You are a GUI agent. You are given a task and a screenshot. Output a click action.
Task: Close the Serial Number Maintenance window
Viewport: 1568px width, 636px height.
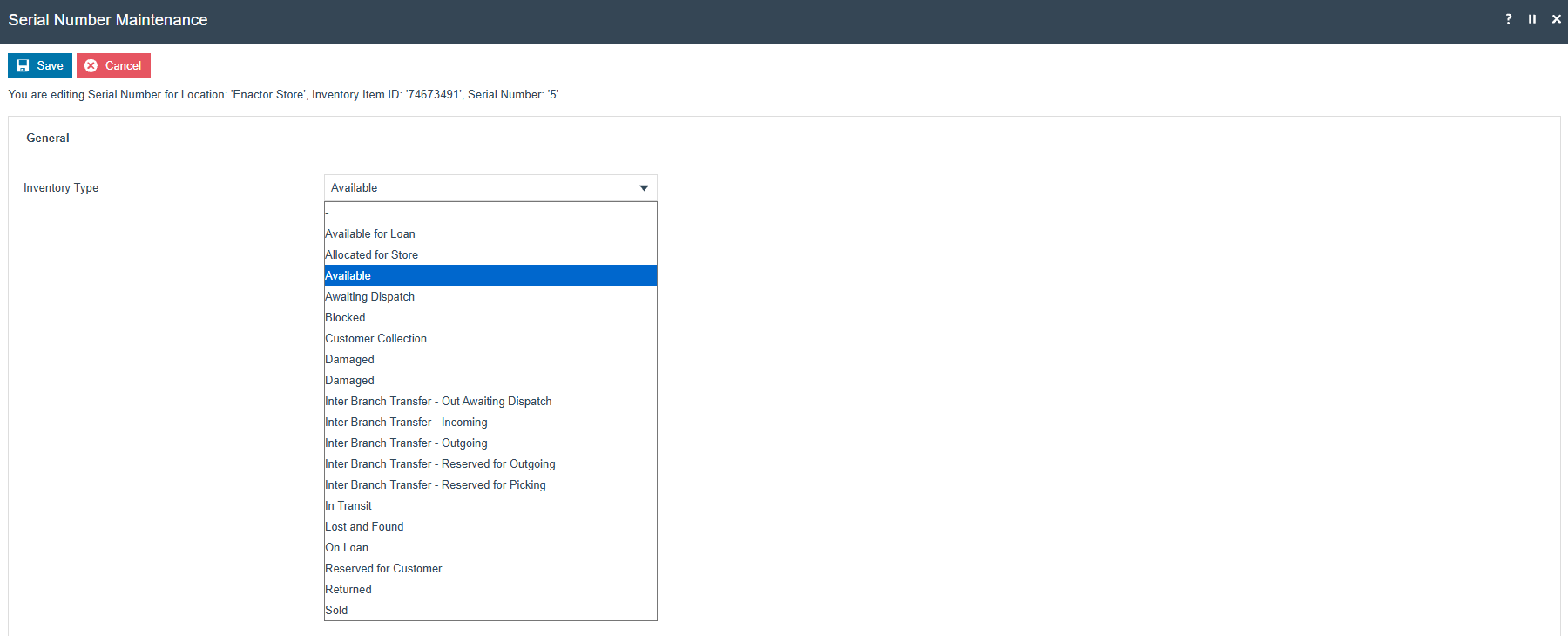pos(1556,19)
